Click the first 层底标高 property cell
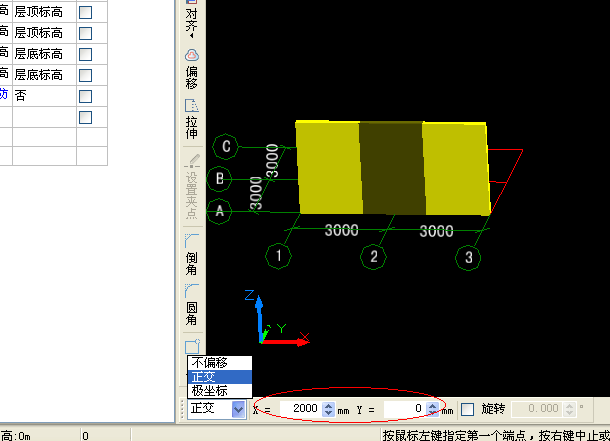The width and height of the screenshot is (610, 441). click(x=43, y=54)
